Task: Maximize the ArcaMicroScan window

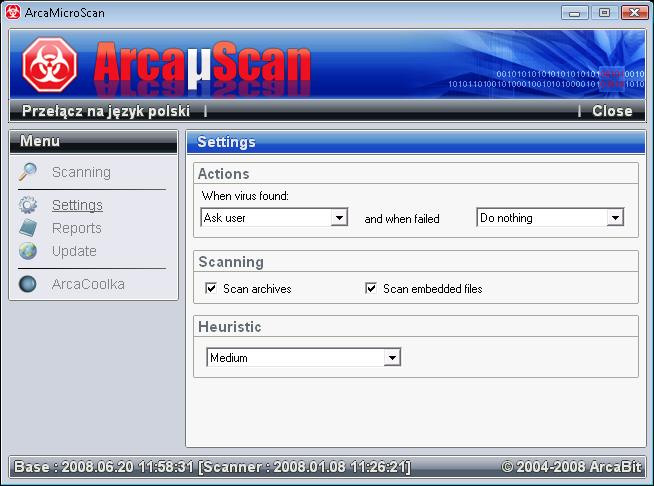Action: [x=604, y=13]
